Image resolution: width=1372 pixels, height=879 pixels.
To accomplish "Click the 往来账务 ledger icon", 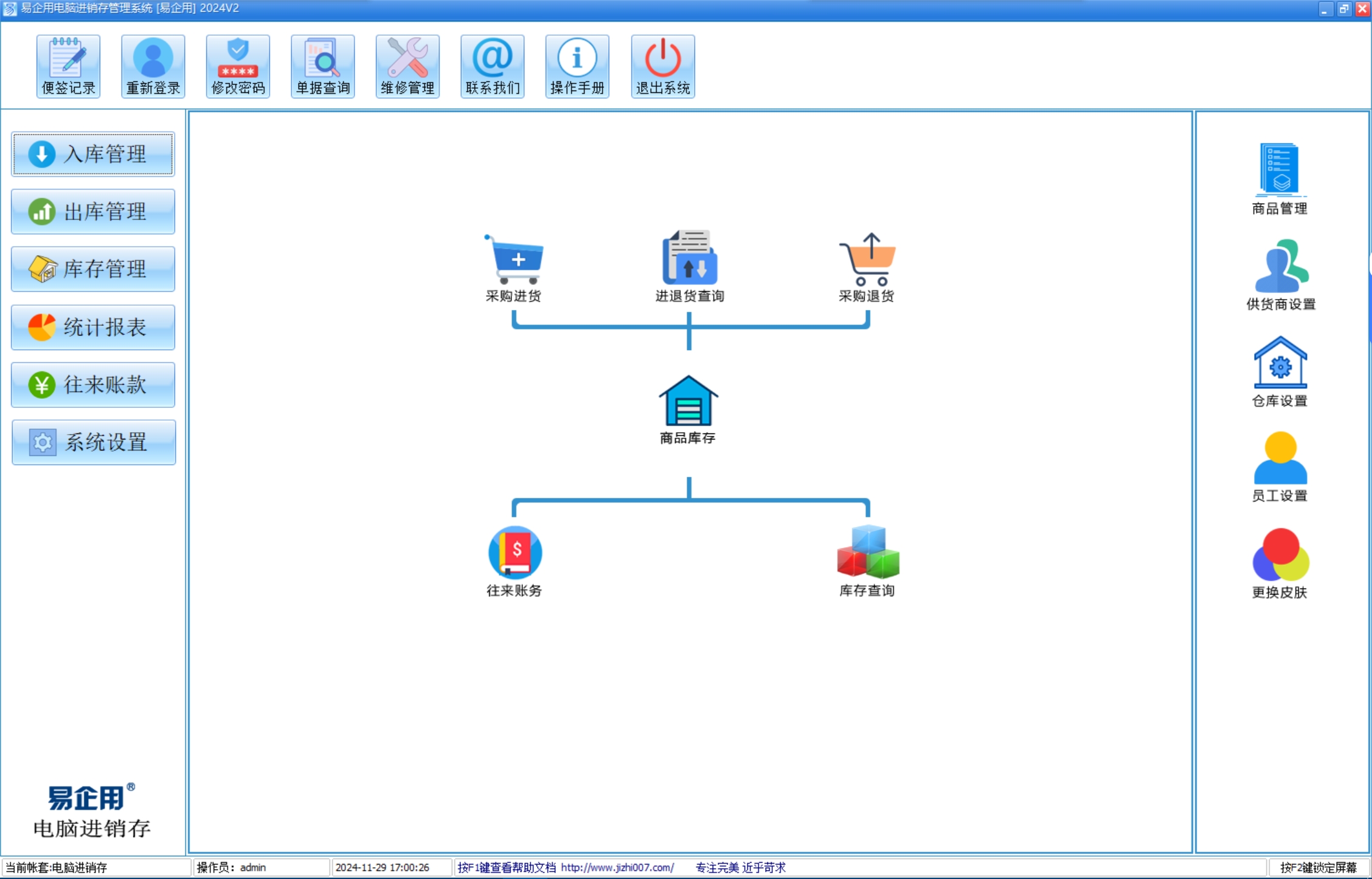I will point(515,553).
